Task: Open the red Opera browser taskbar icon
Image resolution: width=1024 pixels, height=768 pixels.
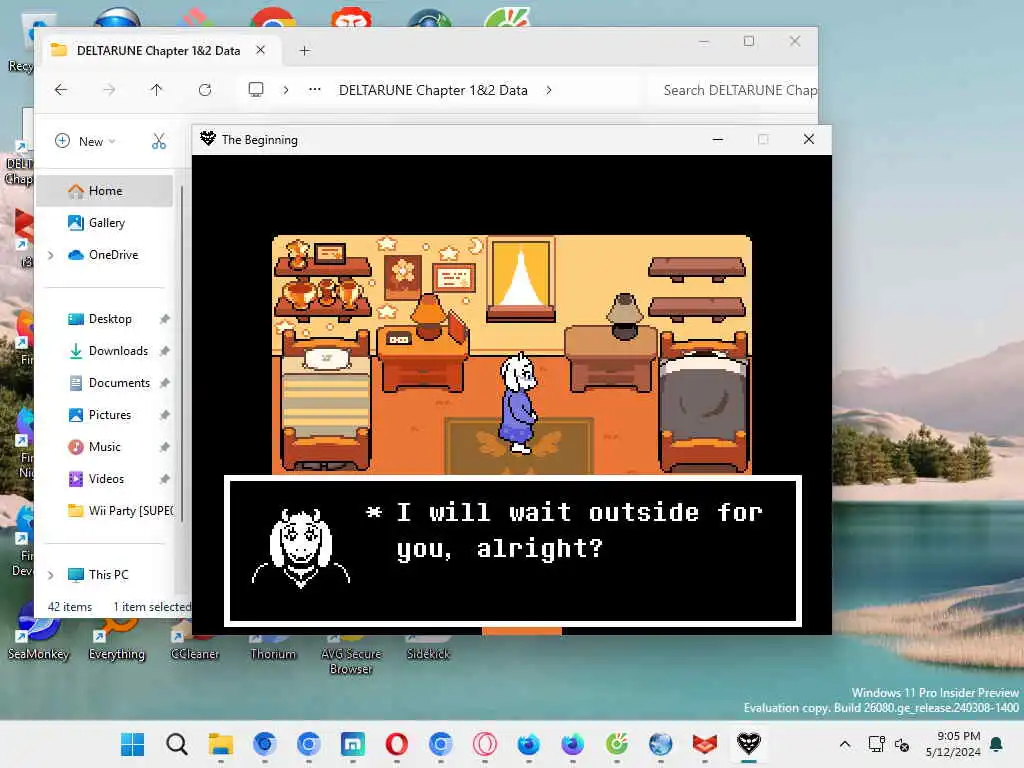Action: [396, 744]
